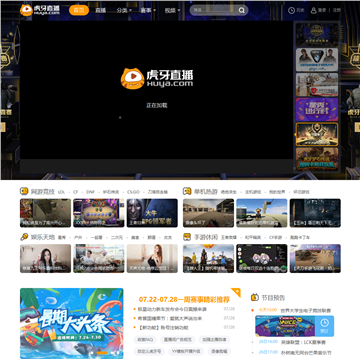
Task: Open the DNF category link
Action: 90,192
